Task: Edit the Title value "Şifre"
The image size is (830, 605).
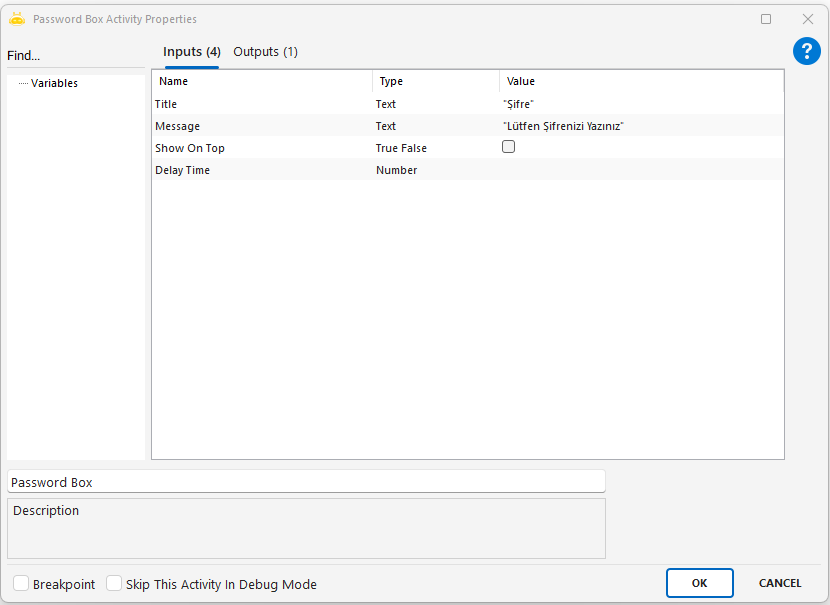Action: point(640,104)
